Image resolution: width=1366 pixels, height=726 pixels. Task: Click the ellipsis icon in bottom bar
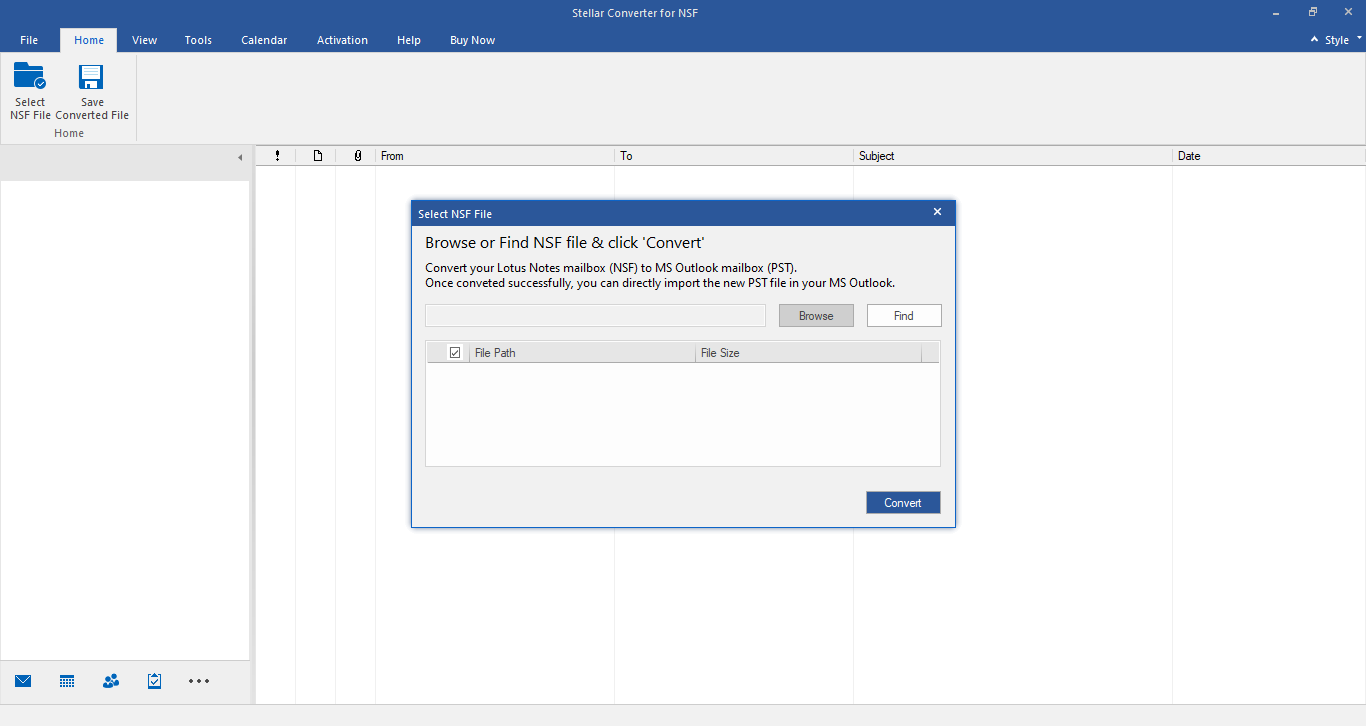(x=198, y=681)
